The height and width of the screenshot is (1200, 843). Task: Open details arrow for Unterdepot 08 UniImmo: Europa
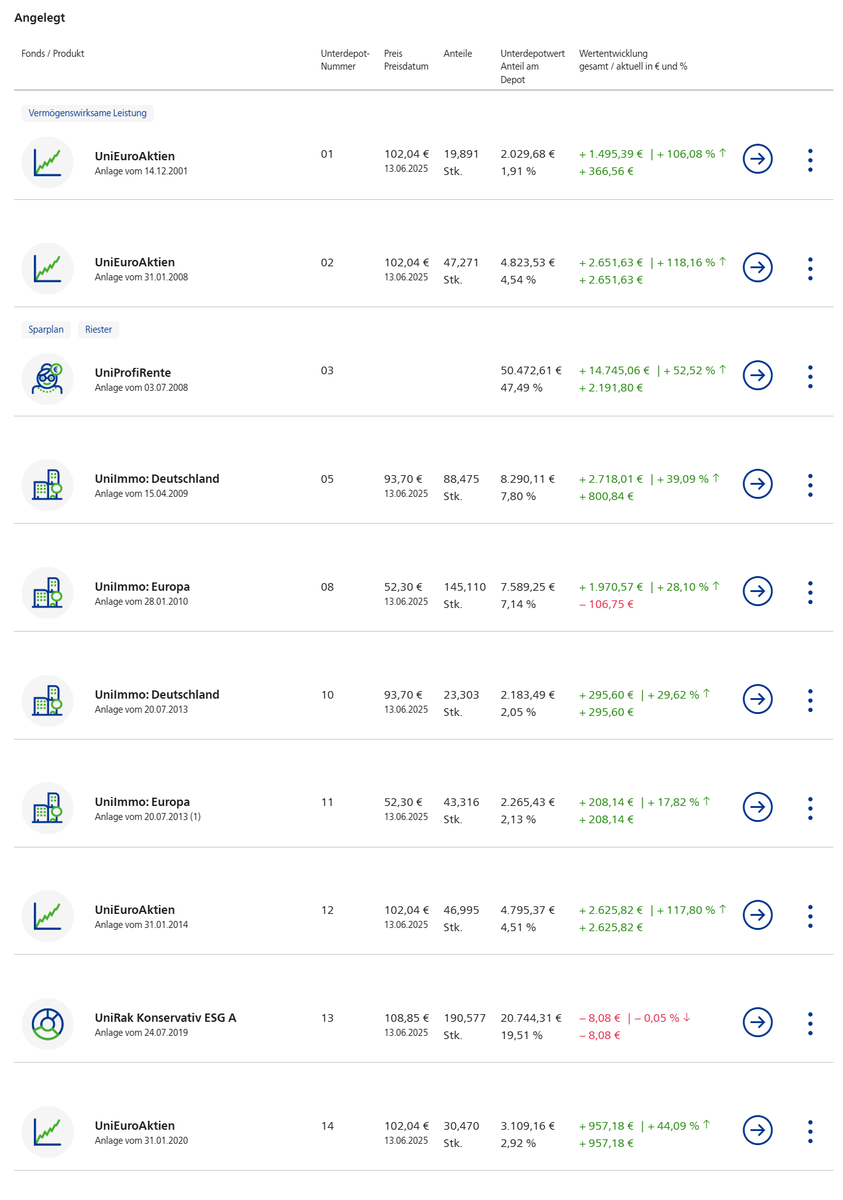click(x=758, y=591)
